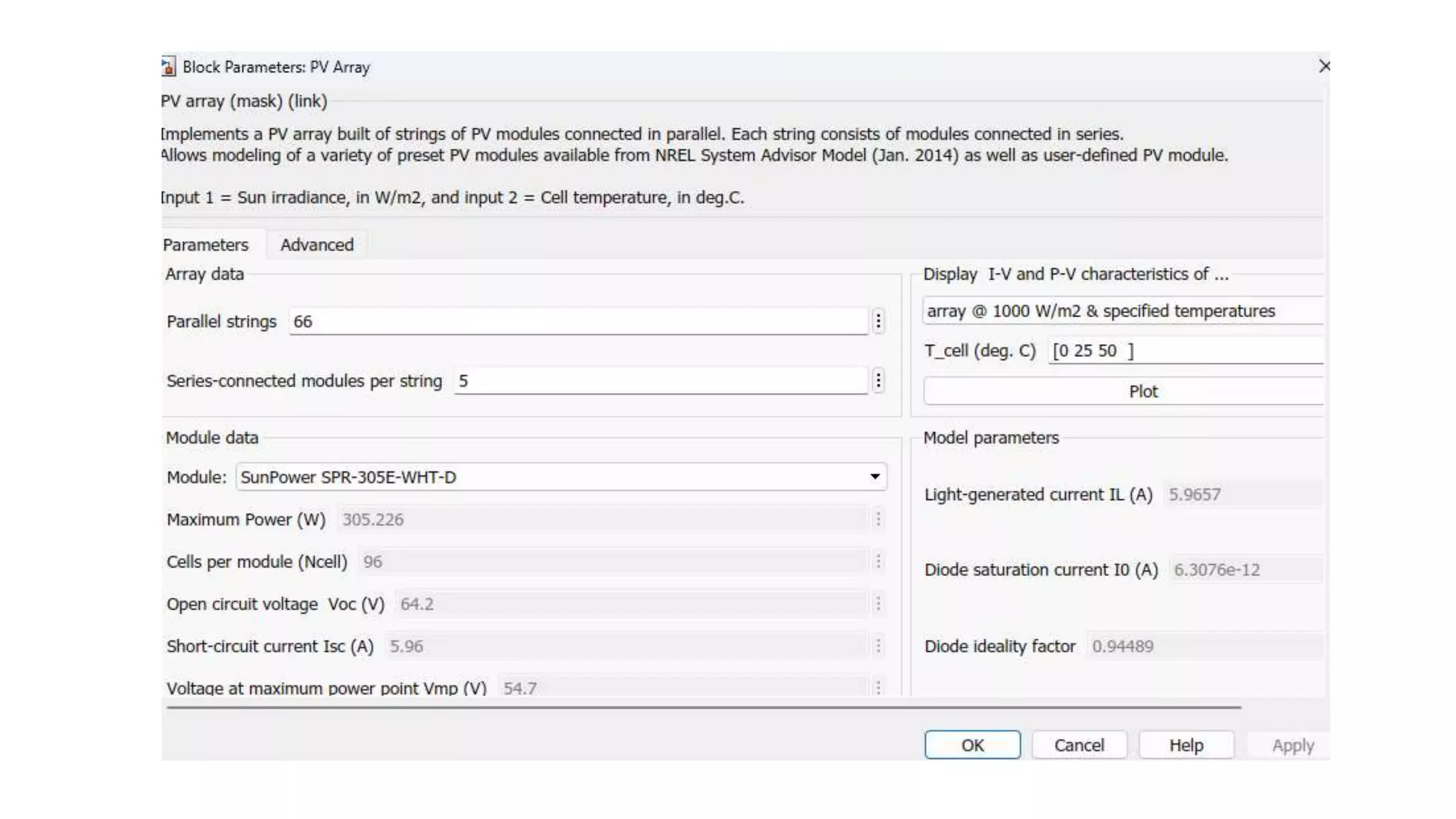Click the Simulink icon in the title bar
The image size is (1456, 819).
coord(168,67)
